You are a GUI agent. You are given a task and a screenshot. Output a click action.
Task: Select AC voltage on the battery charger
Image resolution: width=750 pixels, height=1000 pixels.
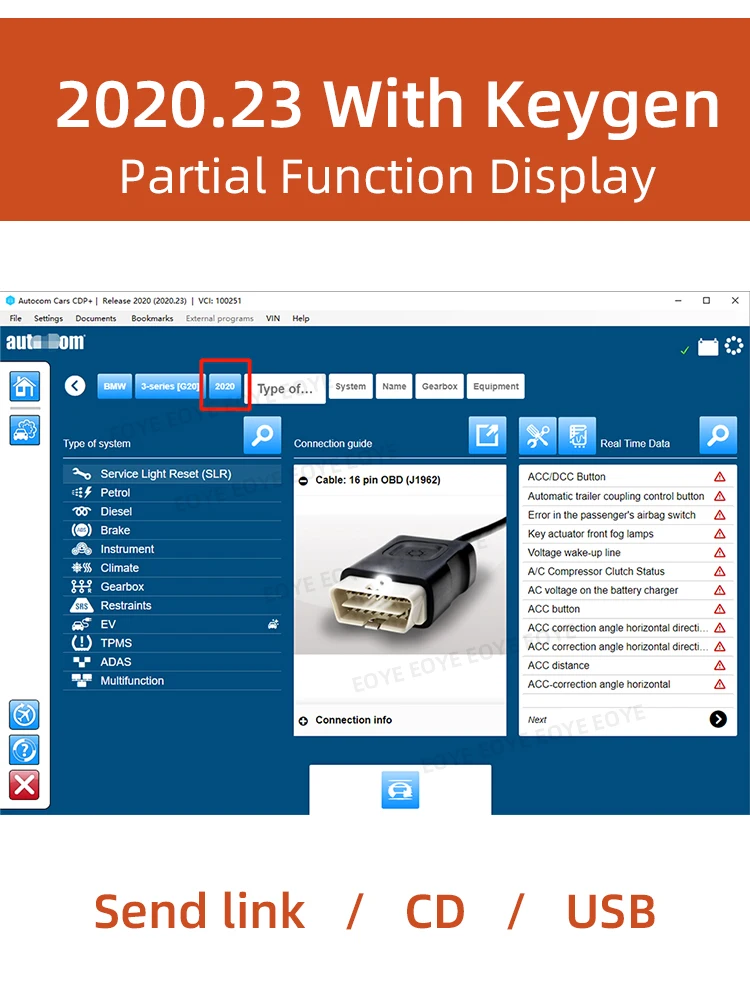tap(628, 590)
